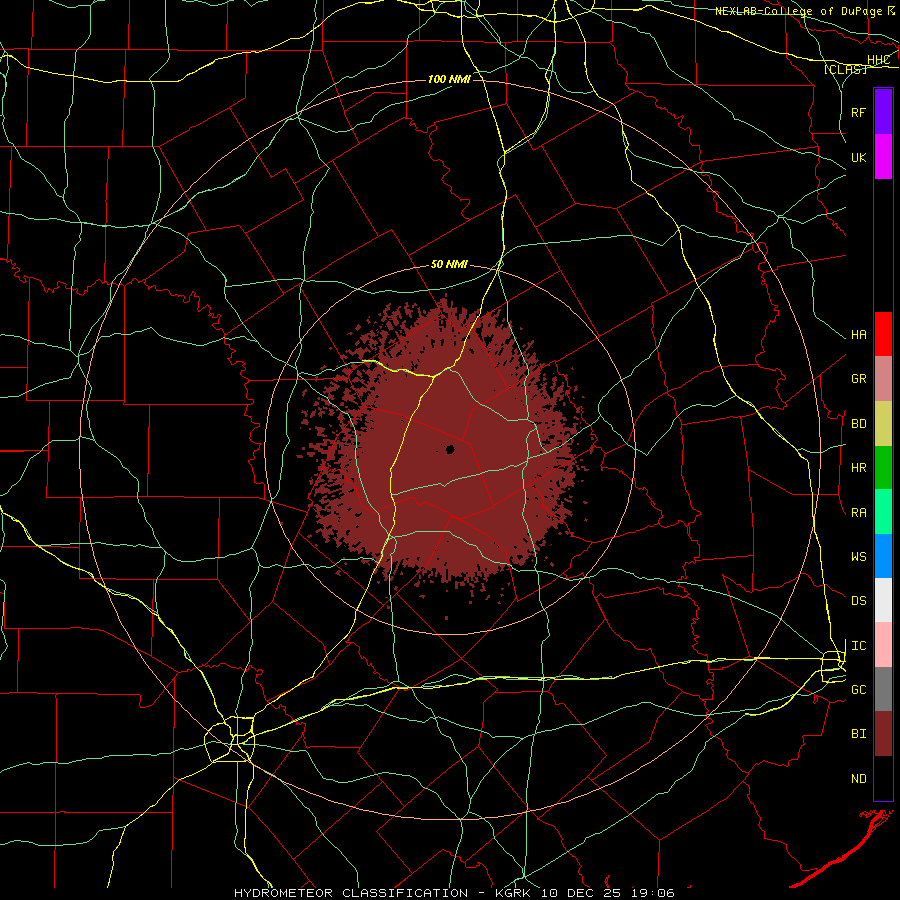Select the IC legend label
900x900 pixels.
(x=859, y=646)
